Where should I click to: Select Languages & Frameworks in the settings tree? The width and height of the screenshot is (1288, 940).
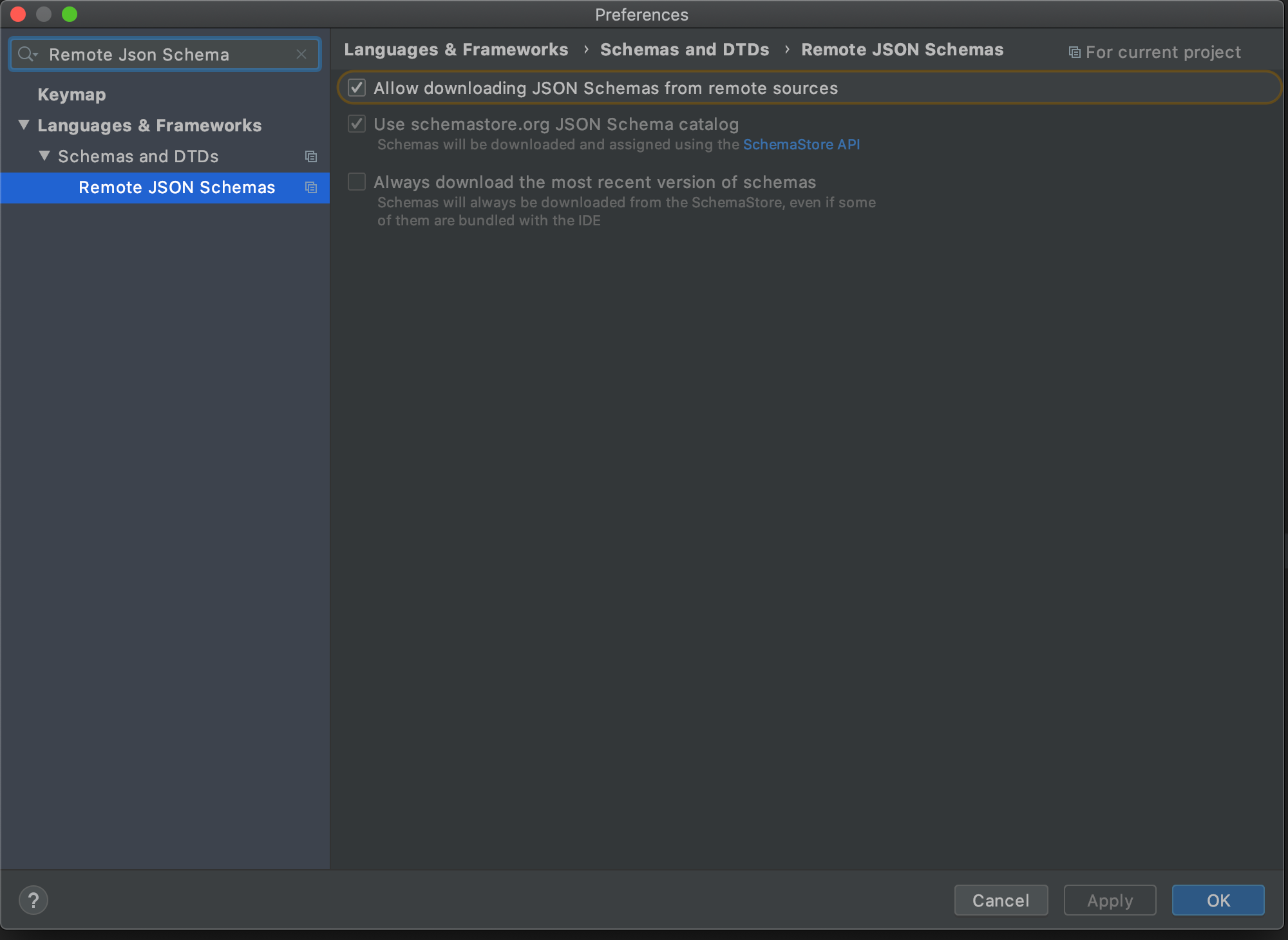(x=149, y=126)
